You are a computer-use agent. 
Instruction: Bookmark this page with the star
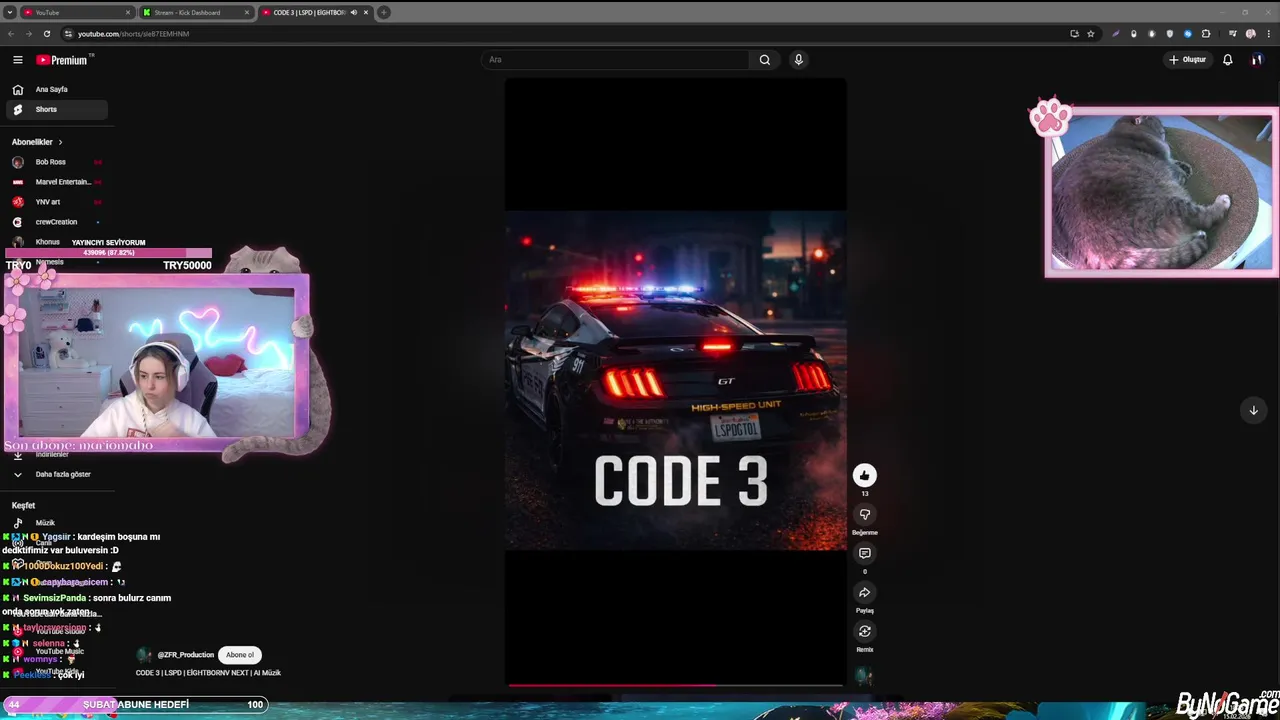pyautogui.click(x=1091, y=34)
